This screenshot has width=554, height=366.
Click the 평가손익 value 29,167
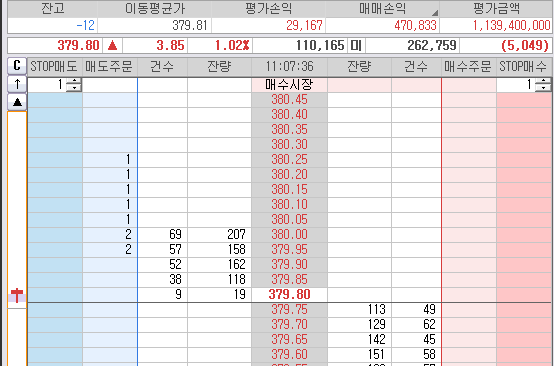pyautogui.click(x=304, y=25)
